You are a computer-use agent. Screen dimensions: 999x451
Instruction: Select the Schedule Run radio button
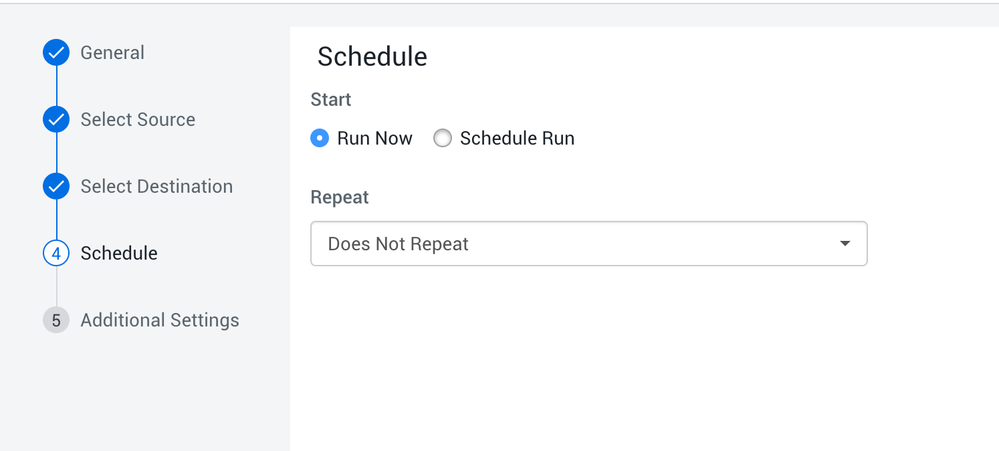tap(442, 139)
